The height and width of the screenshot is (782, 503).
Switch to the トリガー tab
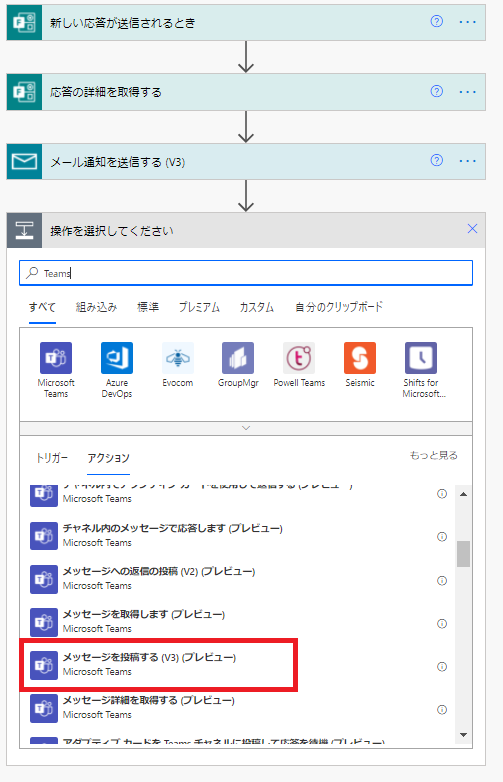[x=52, y=458]
